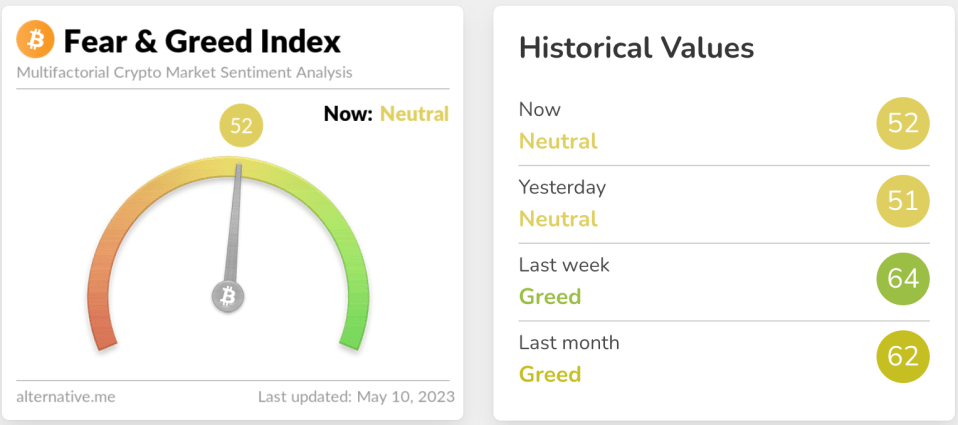Click the Last updated May 10, 2023 text
The height and width of the screenshot is (425, 958).
tap(353, 397)
